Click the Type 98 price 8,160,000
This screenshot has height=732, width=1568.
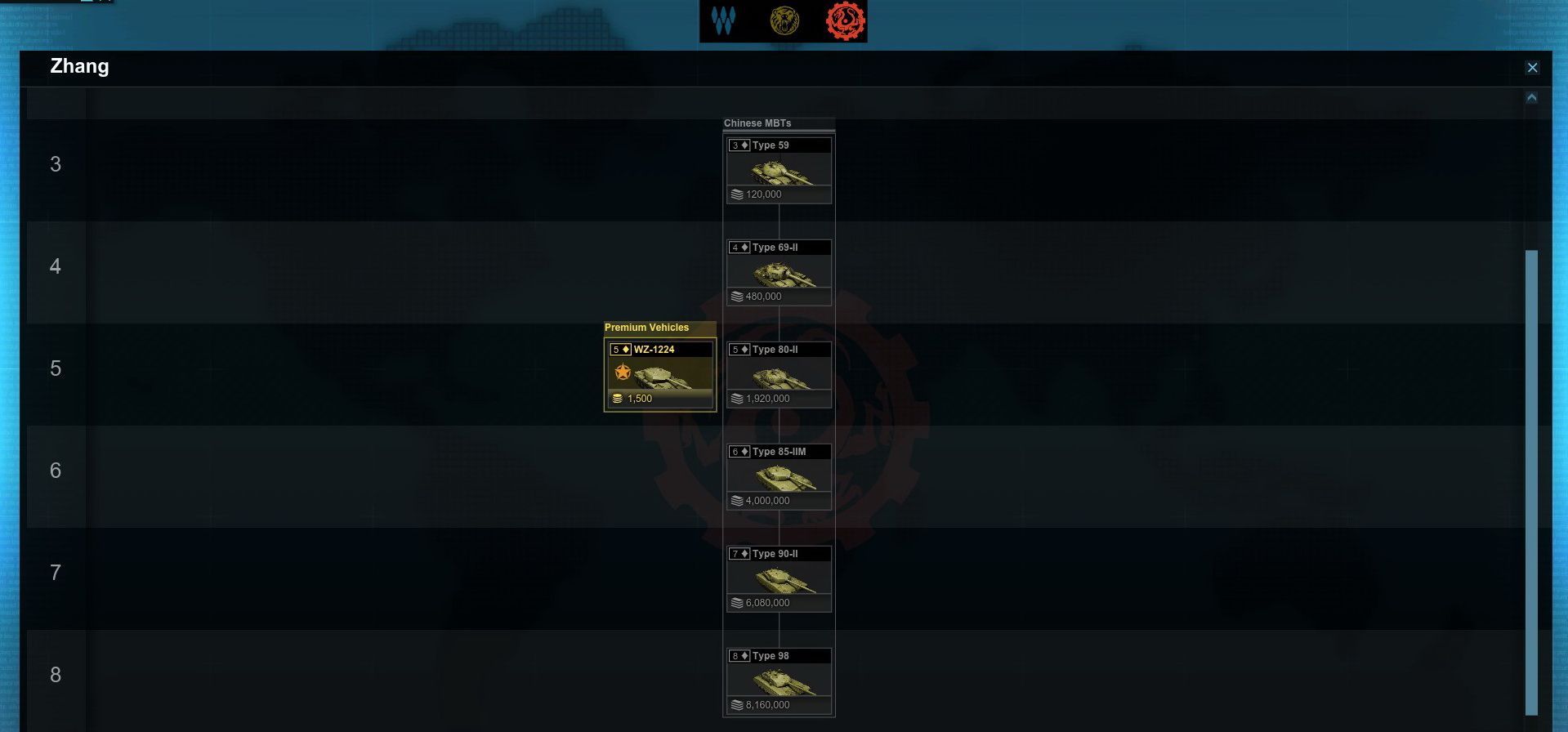767,705
